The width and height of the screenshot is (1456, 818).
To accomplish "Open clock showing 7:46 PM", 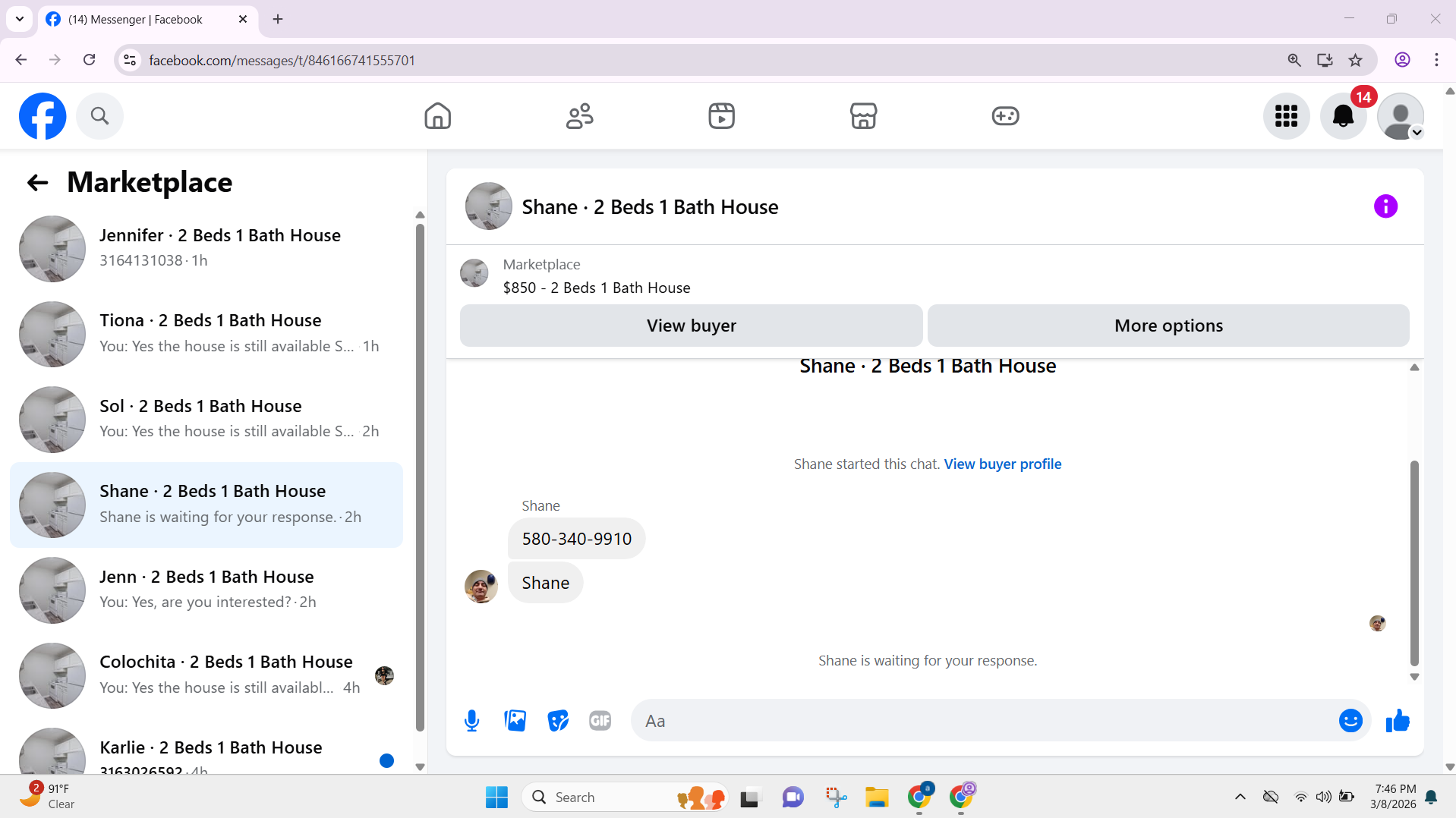I will tap(1393, 797).
